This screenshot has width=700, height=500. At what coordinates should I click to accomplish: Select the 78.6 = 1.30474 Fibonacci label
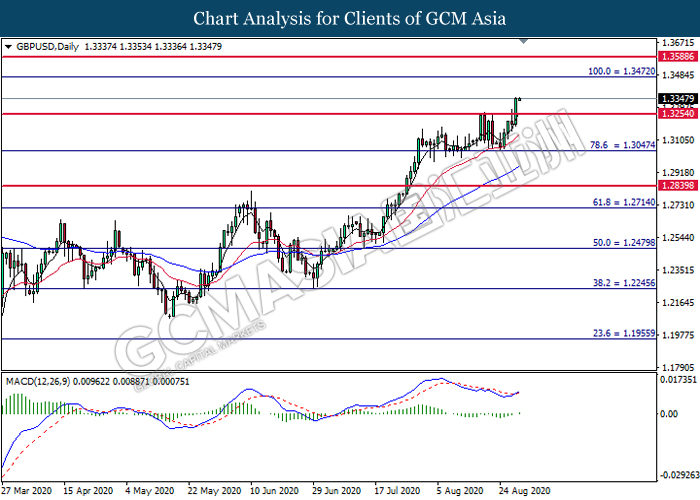pyautogui.click(x=621, y=146)
